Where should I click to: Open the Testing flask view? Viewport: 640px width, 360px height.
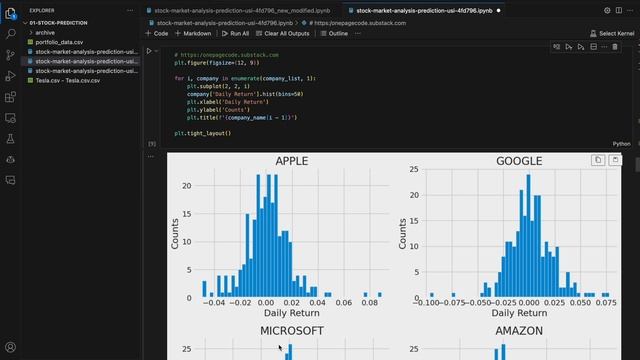pyautogui.click(x=11, y=139)
